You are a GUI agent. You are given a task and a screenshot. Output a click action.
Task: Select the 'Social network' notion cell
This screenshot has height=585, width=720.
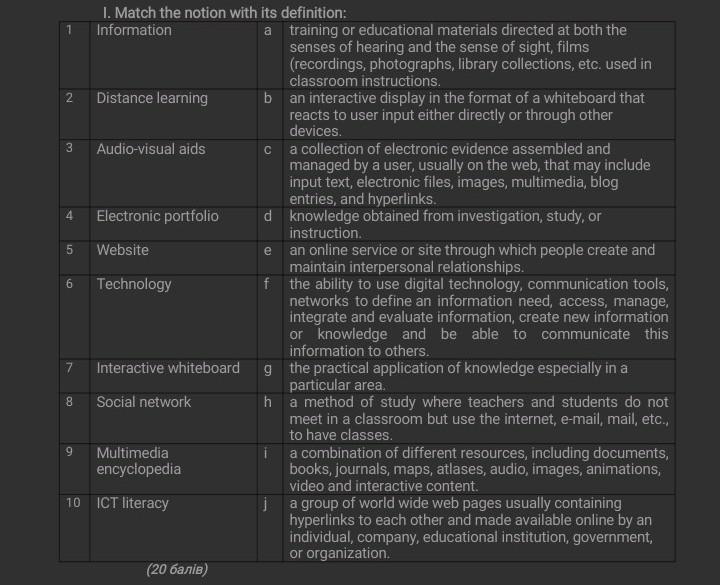pos(143,402)
